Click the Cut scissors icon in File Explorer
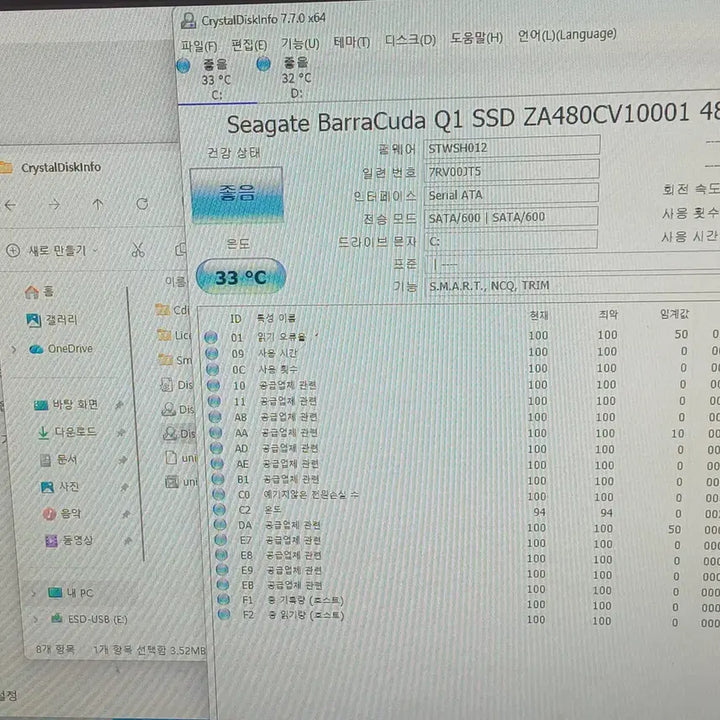 pos(138,250)
